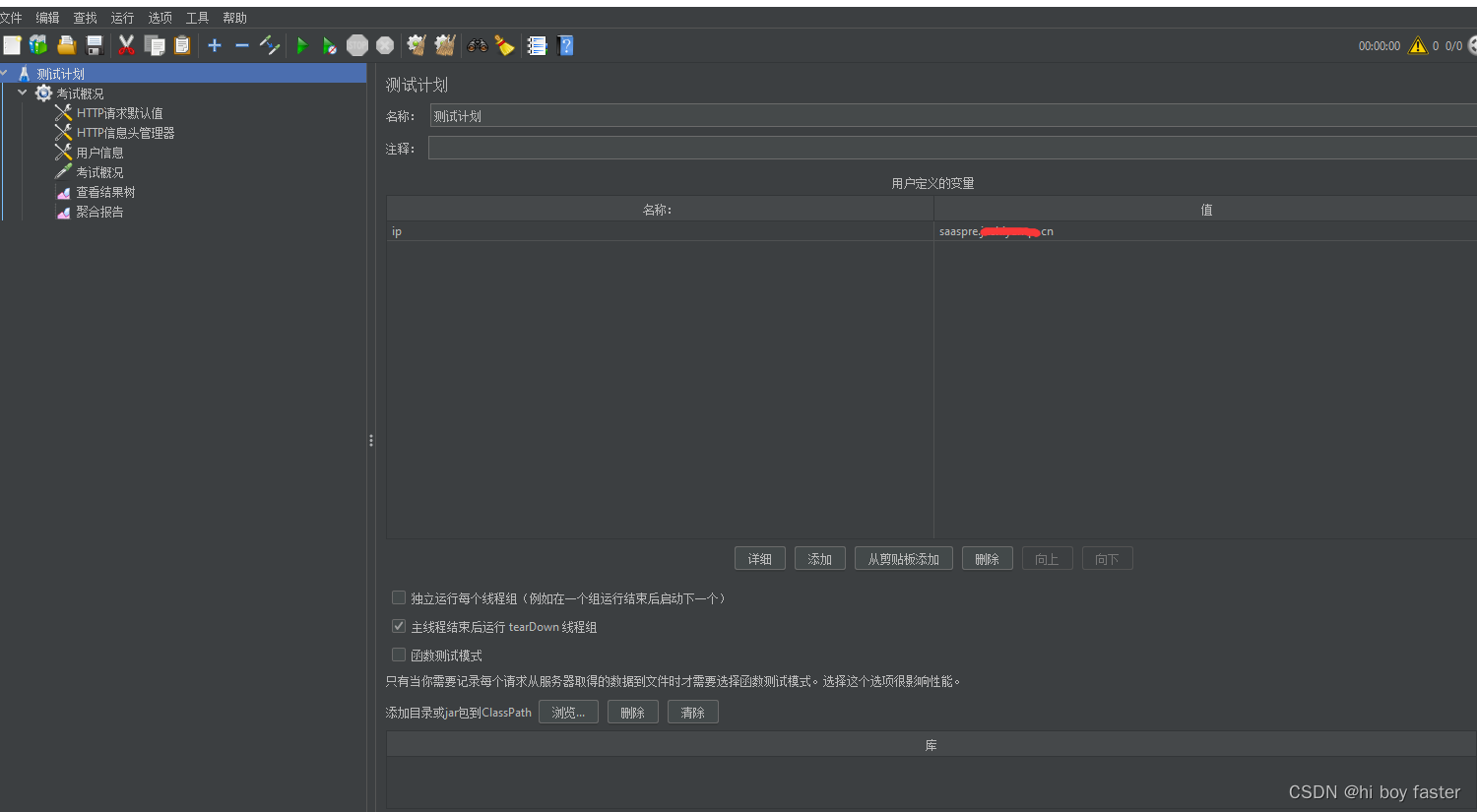Click the ip variable name cell

[660, 231]
